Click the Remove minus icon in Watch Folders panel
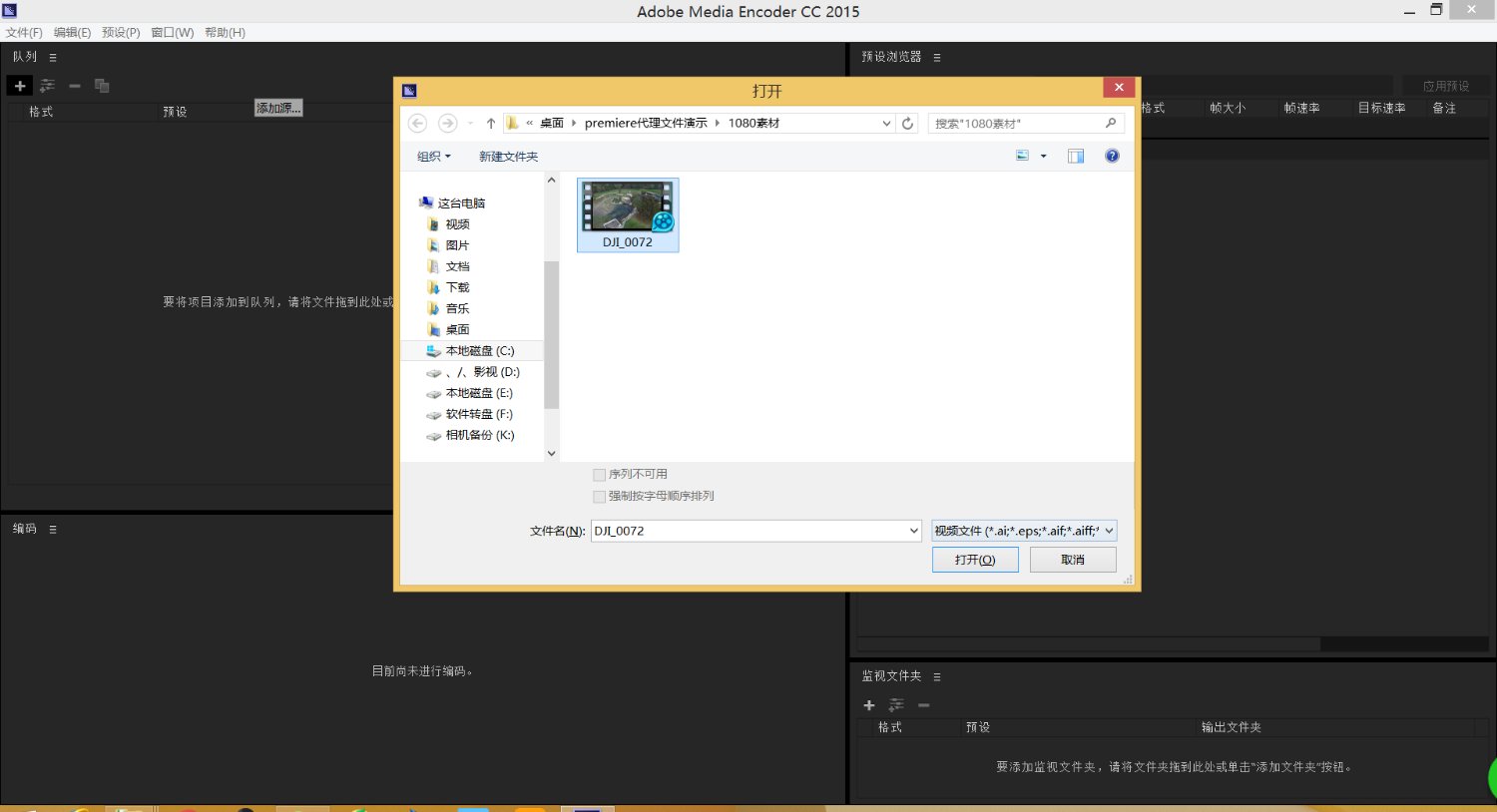This screenshot has width=1497, height=812. click(x=924, y=705)
